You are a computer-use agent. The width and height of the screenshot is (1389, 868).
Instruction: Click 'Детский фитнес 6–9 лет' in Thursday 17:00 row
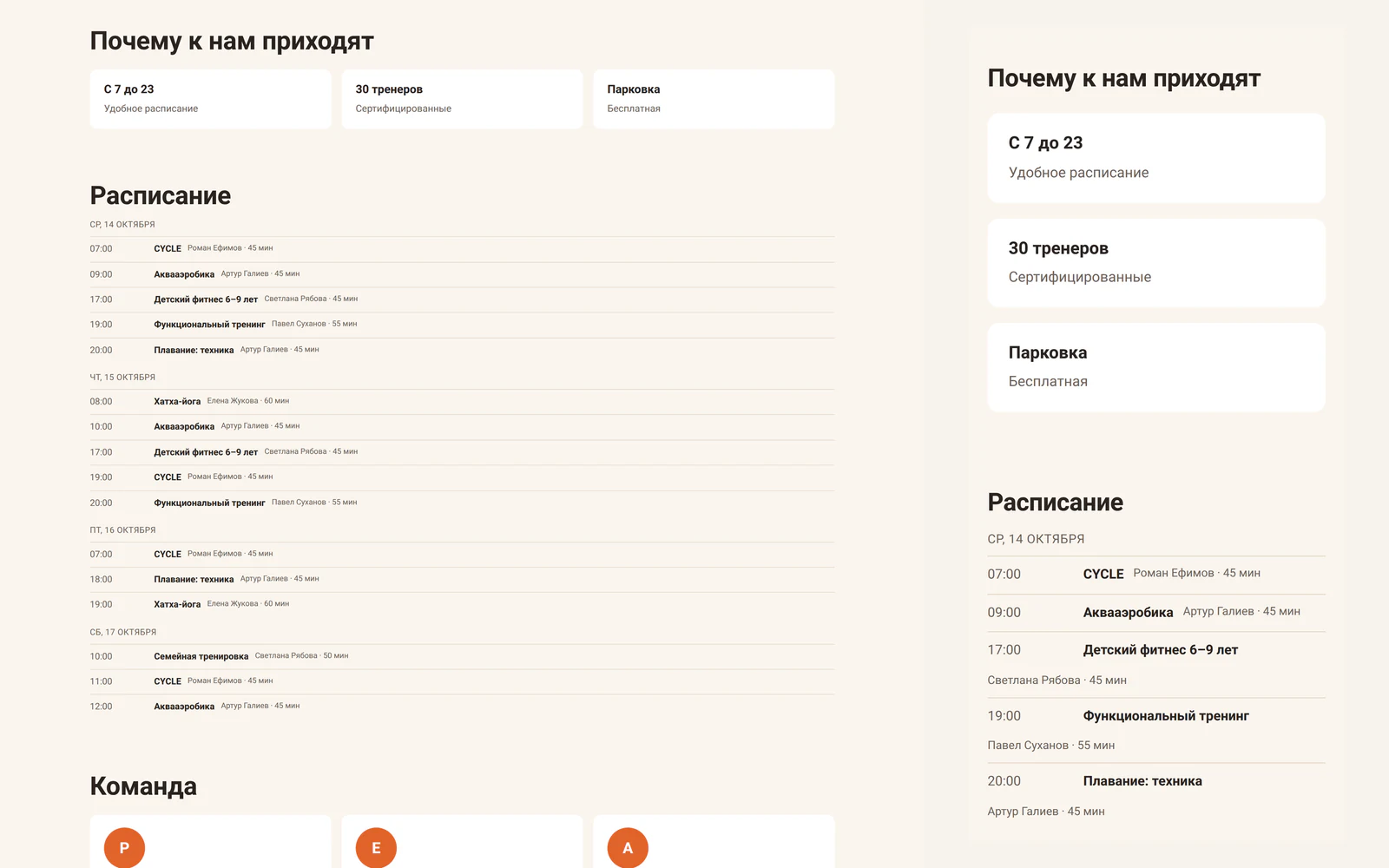[206, 453]
